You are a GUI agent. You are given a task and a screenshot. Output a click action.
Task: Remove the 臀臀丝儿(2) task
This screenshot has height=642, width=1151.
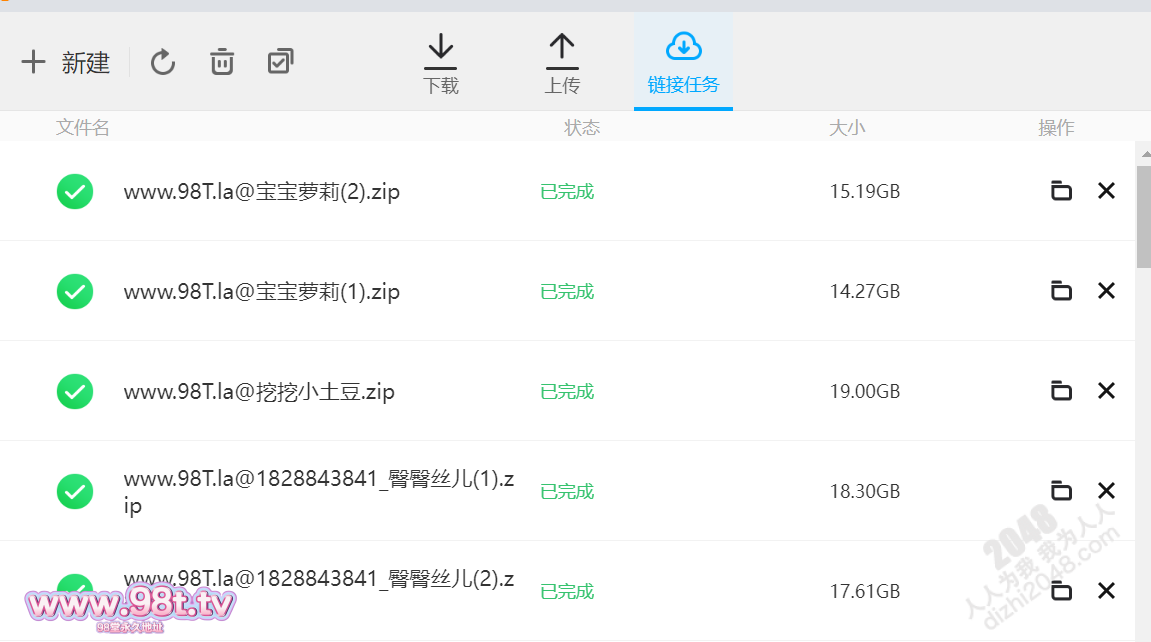(x=1106, y=591)
